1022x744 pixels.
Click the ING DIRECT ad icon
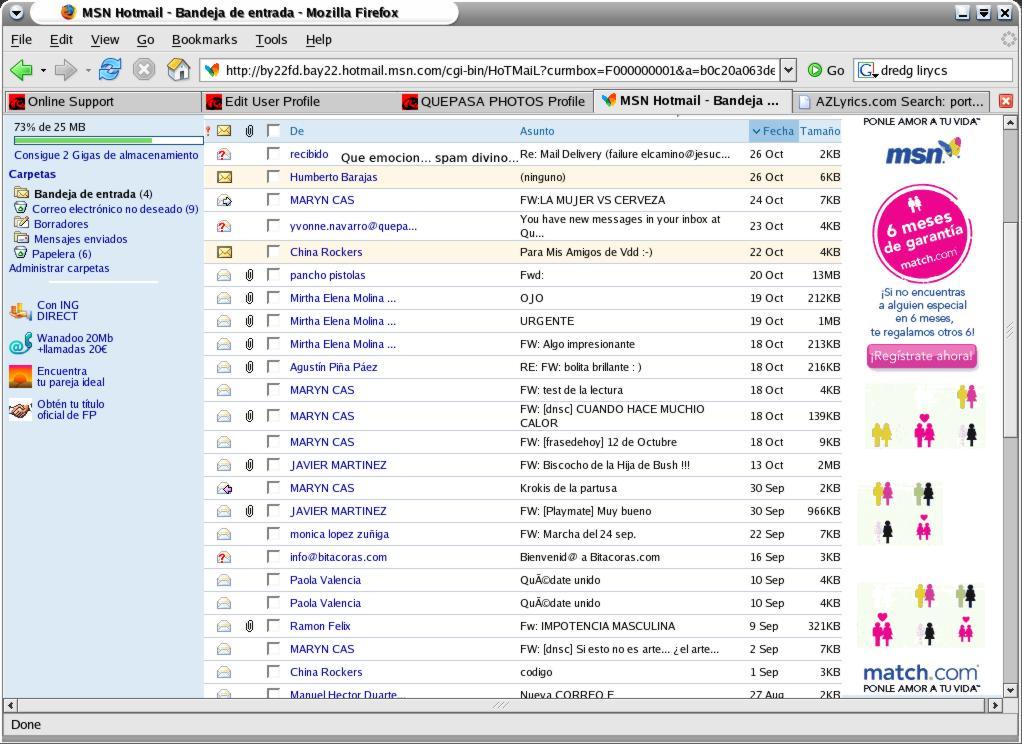coord(20,311)
